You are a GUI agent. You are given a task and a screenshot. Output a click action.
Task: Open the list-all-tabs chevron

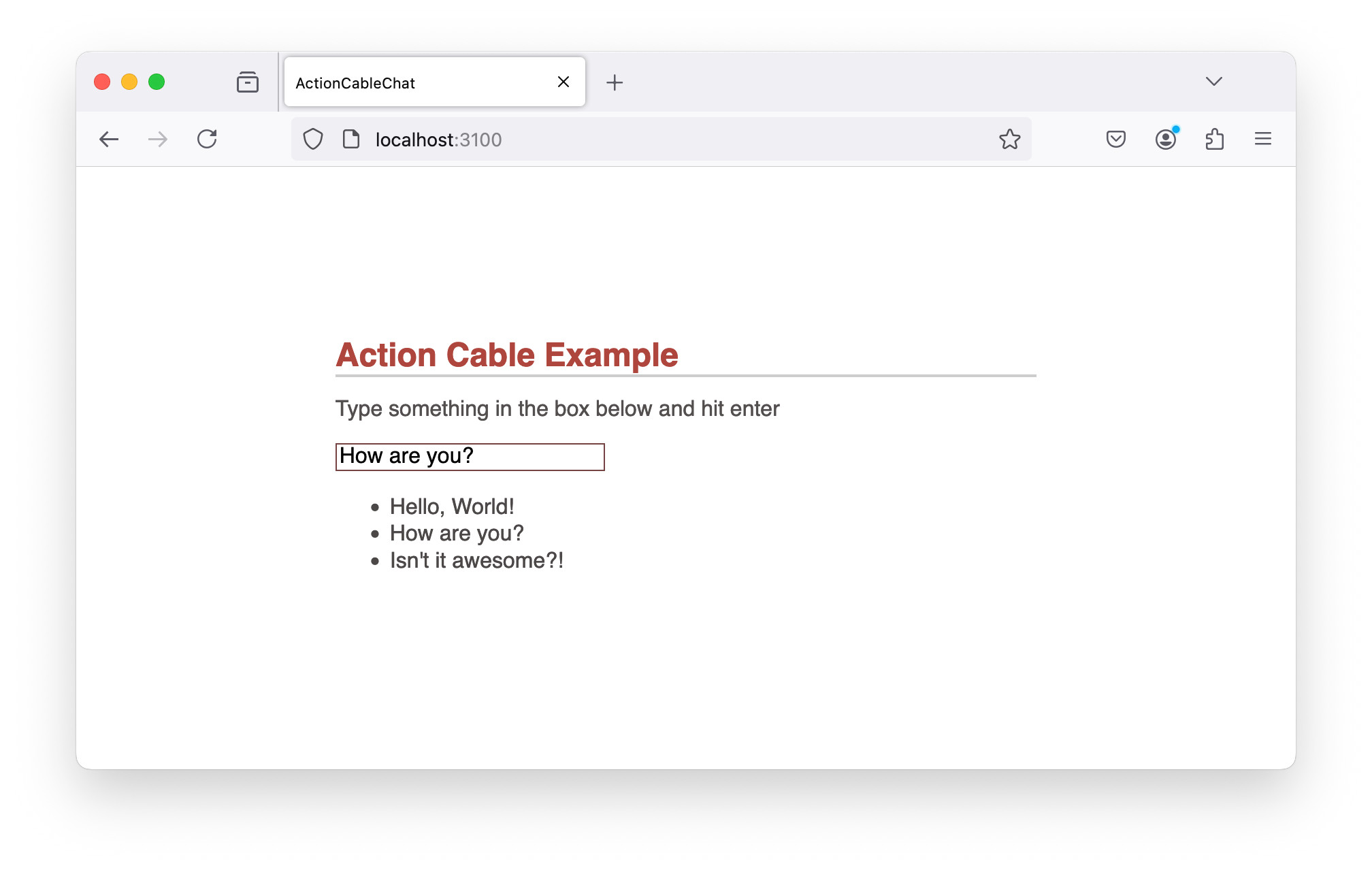pyautogui.click(x=1214, y=82)
